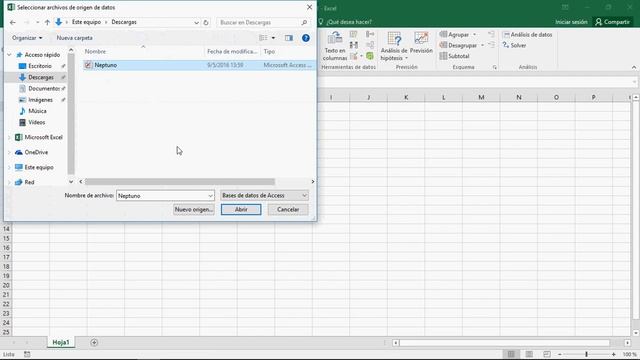Collapse the ribbon with the chevron
The width and height of the screenshot is (640, 360).
[x=634, y=67]
